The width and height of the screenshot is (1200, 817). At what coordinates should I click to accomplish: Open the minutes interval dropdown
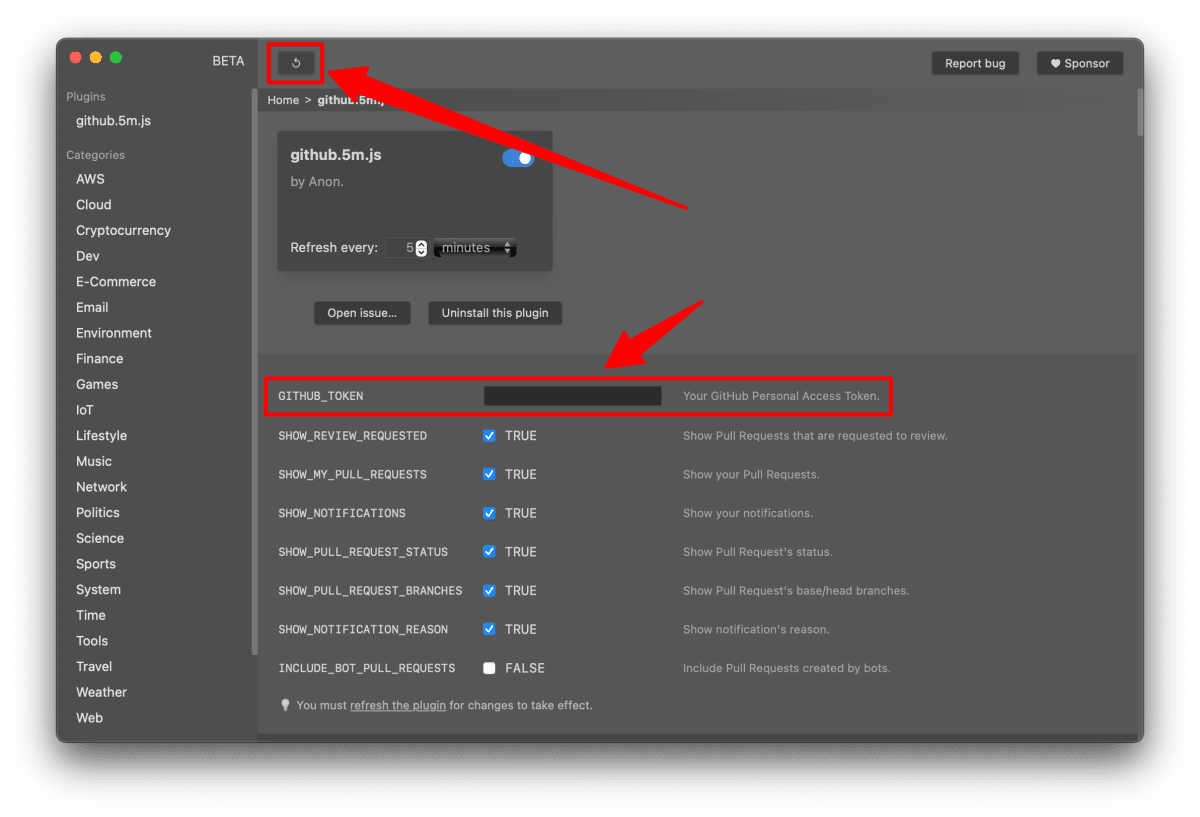coord(475,248)
